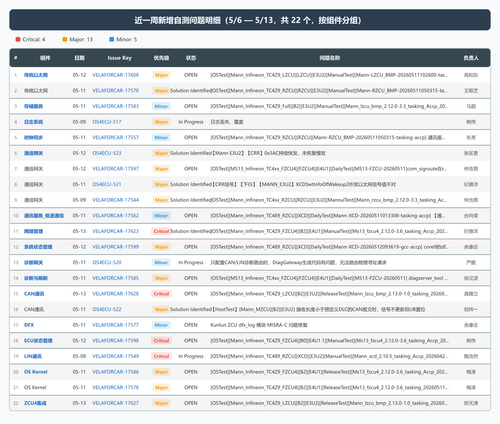This screenshot has width=500, height=424.
Task: Select the blue CAN通讯 link in row 15
Action: (34, 294)
